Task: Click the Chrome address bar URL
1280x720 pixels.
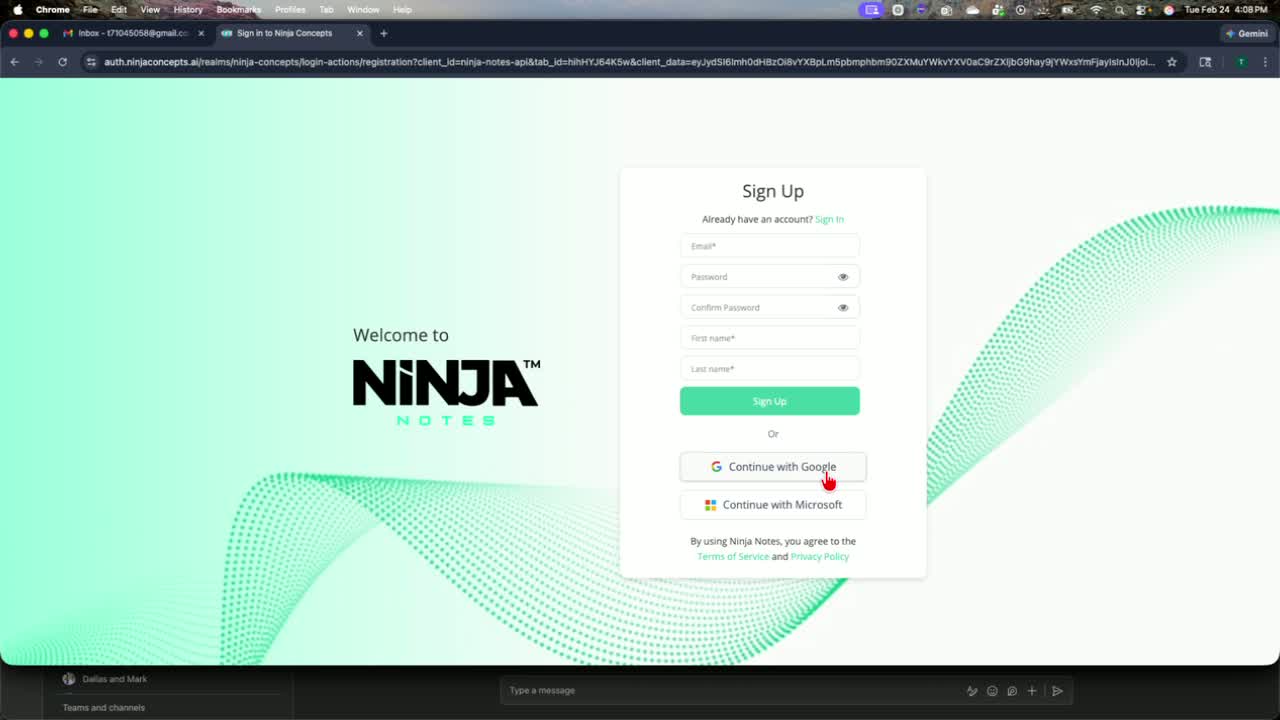Action: (x=630, y=62)
